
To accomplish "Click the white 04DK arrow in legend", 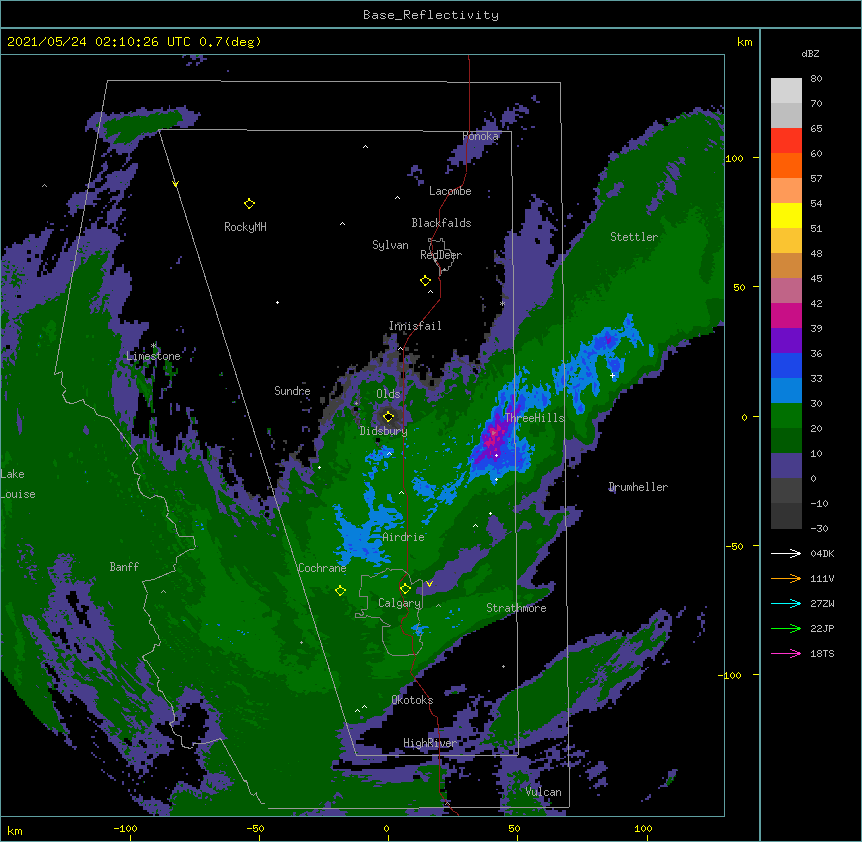I will (786, 553).
